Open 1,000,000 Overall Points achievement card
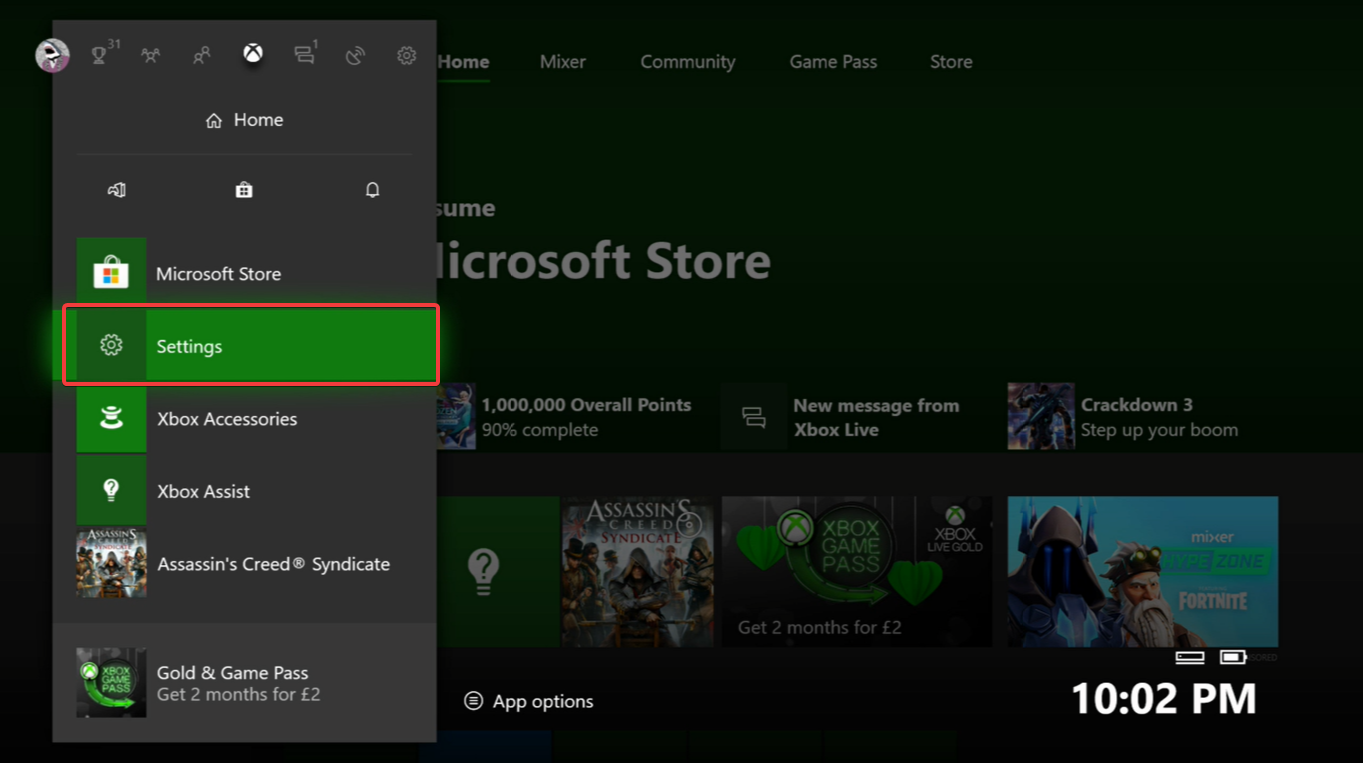The height and width of the screenshot is (763, 1363). pyautogui.click(x=566, y=416)
